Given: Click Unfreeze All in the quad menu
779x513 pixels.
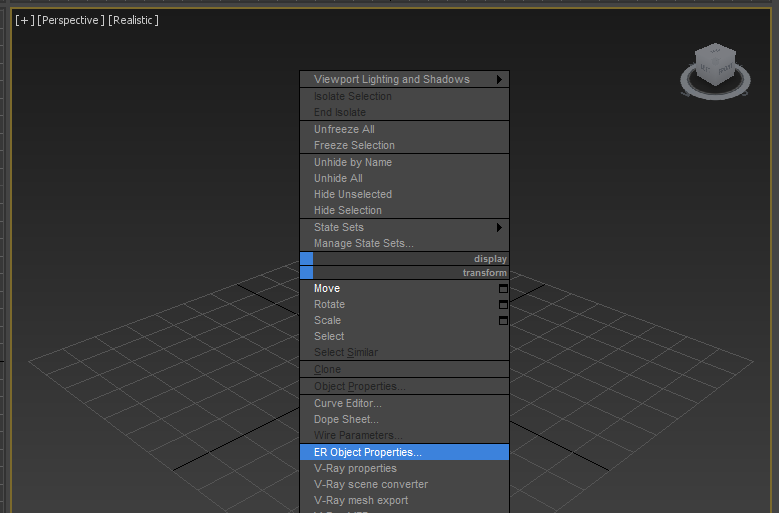Looking at the screenshot, I should coord(404,129).
